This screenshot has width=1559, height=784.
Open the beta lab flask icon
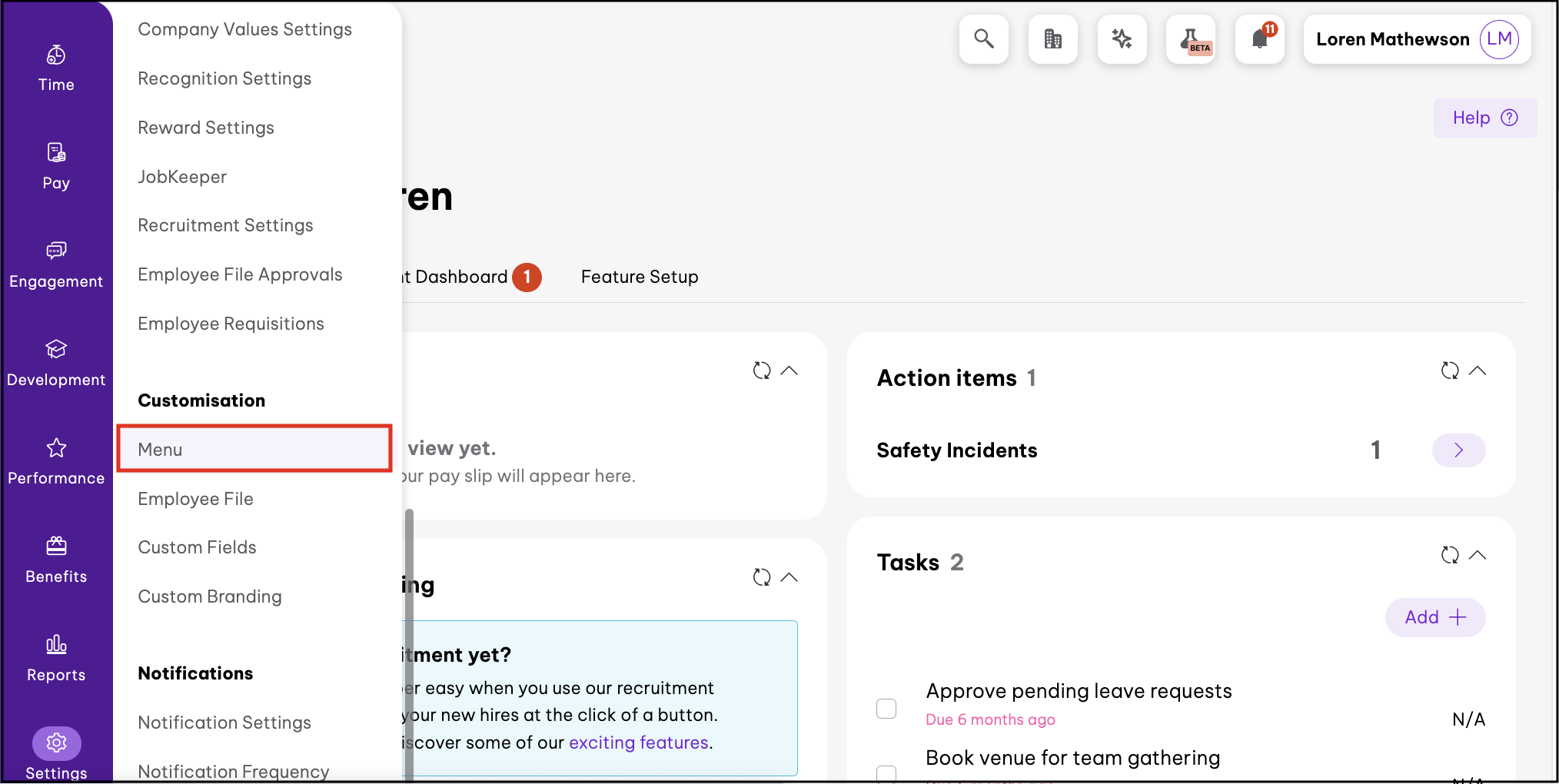1191,39
